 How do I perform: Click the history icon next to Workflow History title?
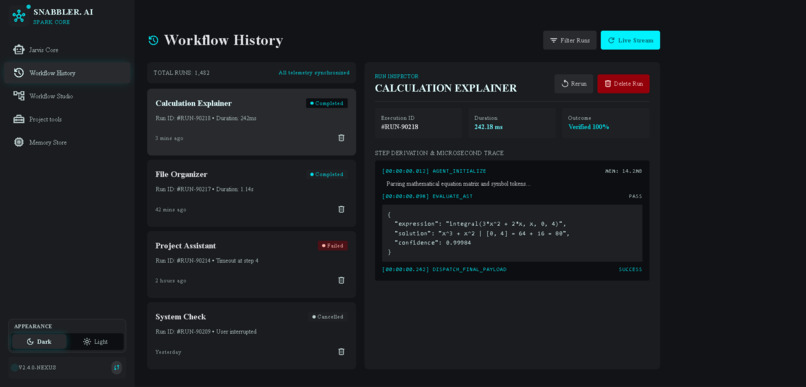click(x=153, y=40)
